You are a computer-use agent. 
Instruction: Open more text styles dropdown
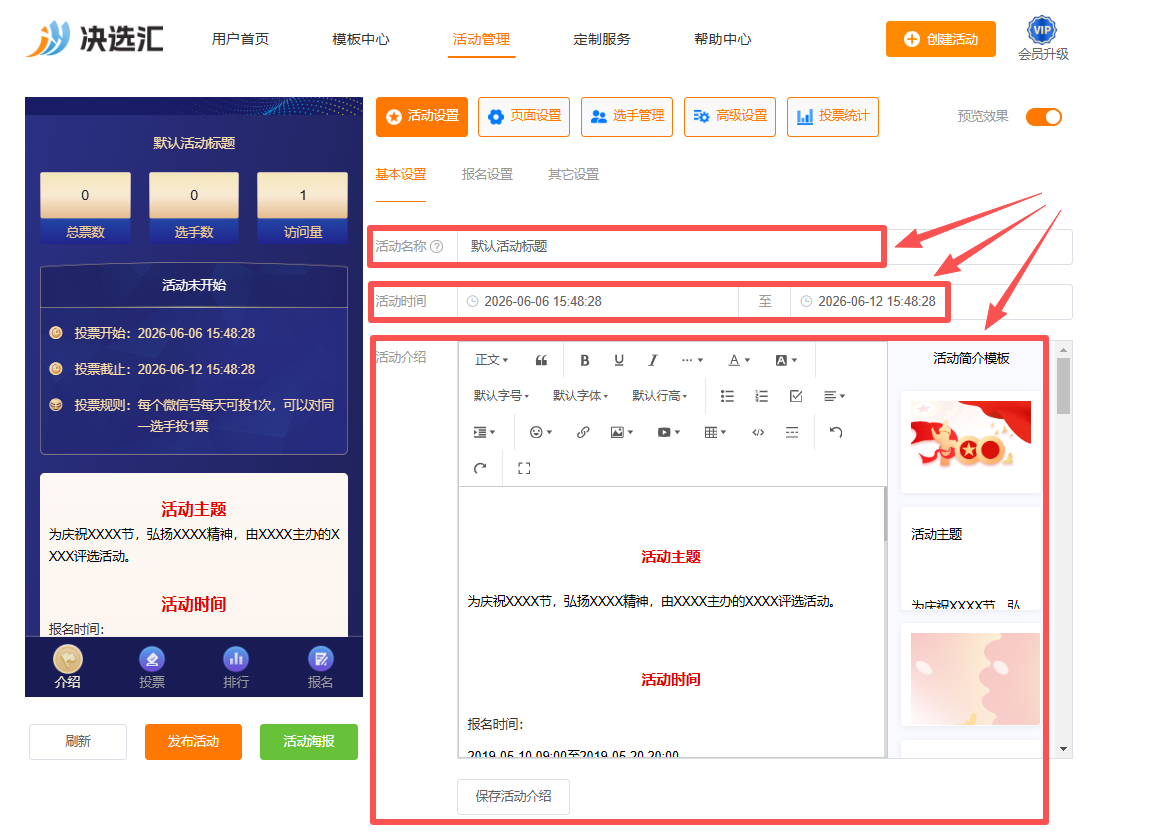coord(693,360)
